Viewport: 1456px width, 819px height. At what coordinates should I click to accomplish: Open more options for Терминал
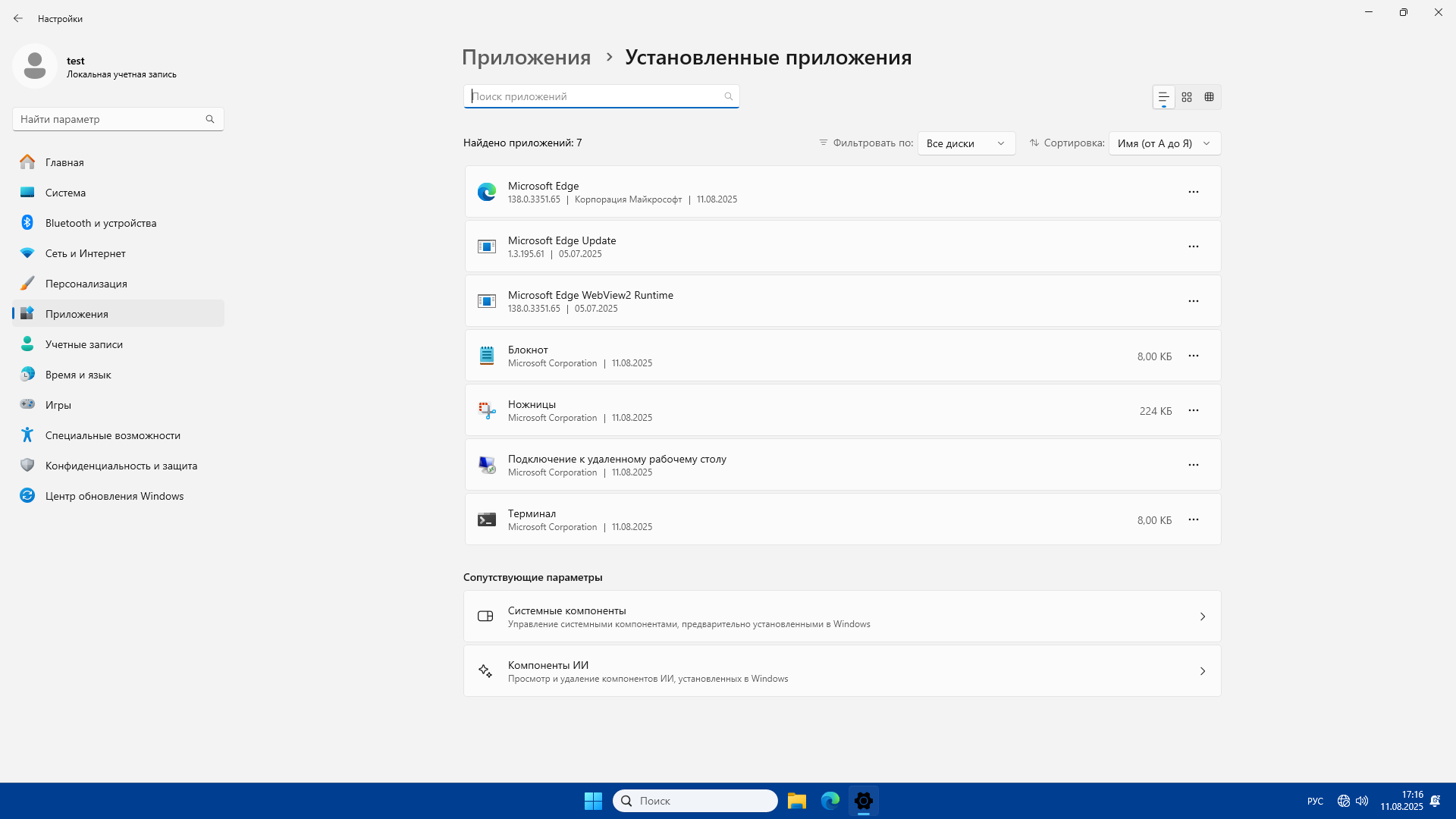click(x=1194, y=519)
